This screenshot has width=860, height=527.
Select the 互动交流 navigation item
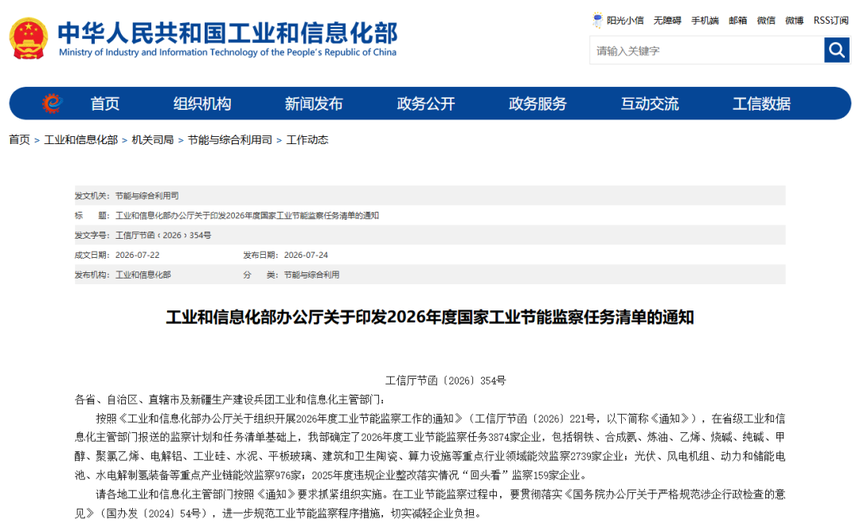(649, 104)
